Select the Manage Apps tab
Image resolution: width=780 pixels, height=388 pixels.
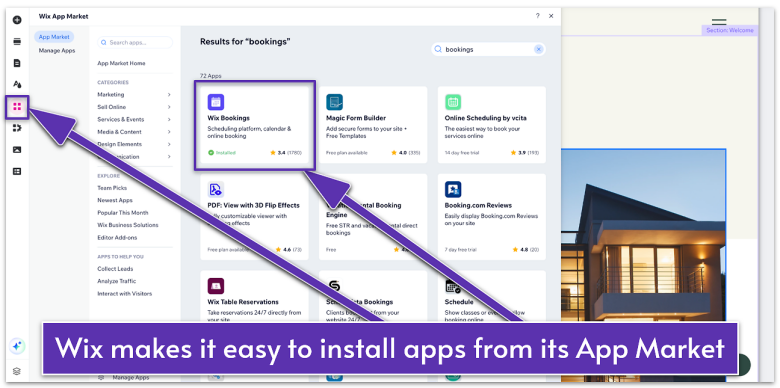(57, 51)
